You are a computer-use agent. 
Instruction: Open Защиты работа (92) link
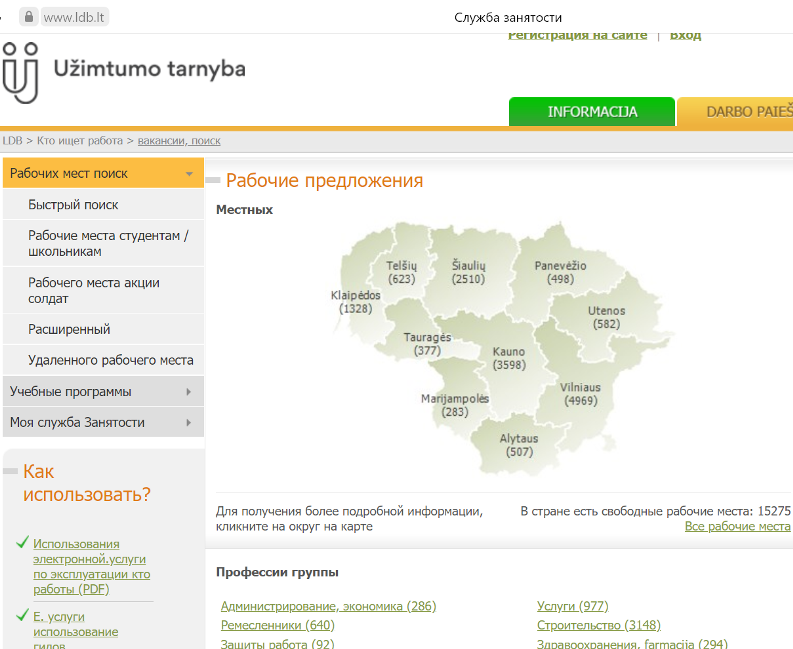[278, 644]
